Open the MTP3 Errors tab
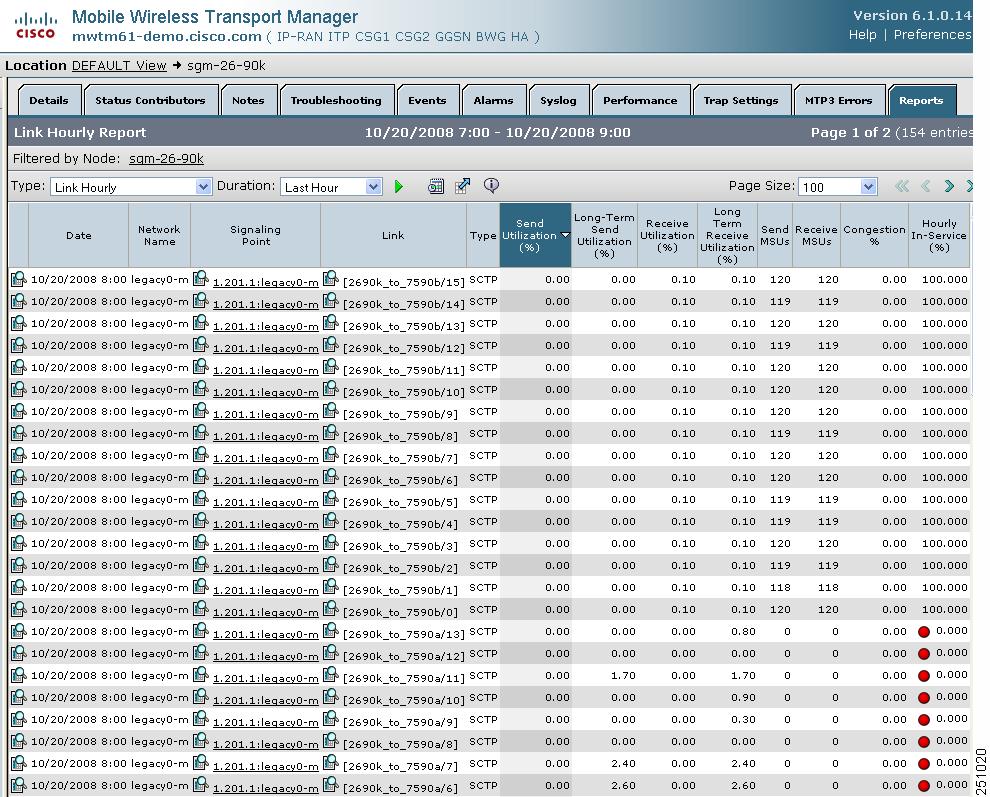The width and height of the screenshot is (990, 797). [x=838, y=100]
